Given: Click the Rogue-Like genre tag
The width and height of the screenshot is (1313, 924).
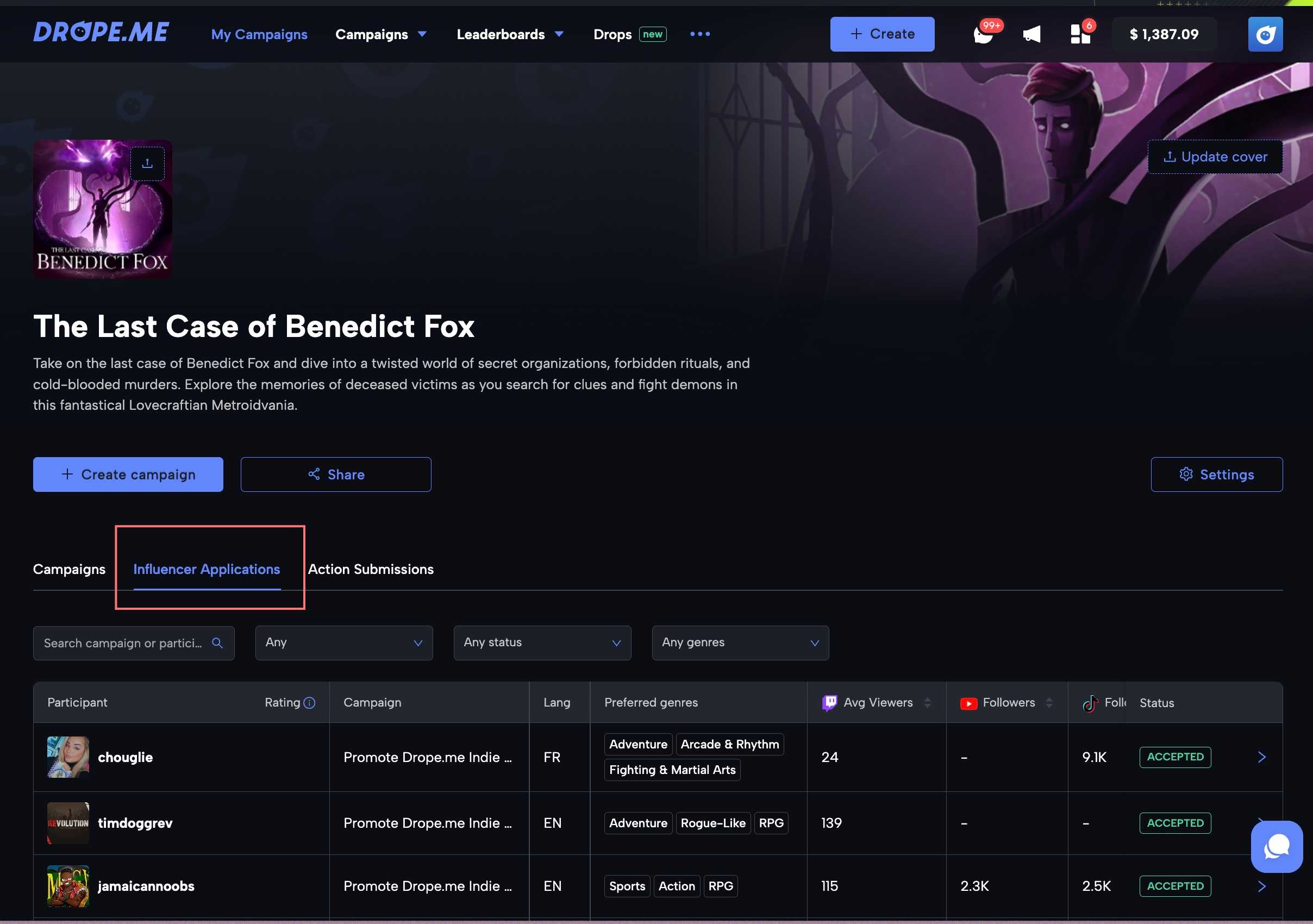Looking at the screenshot, I should point(713,823).
